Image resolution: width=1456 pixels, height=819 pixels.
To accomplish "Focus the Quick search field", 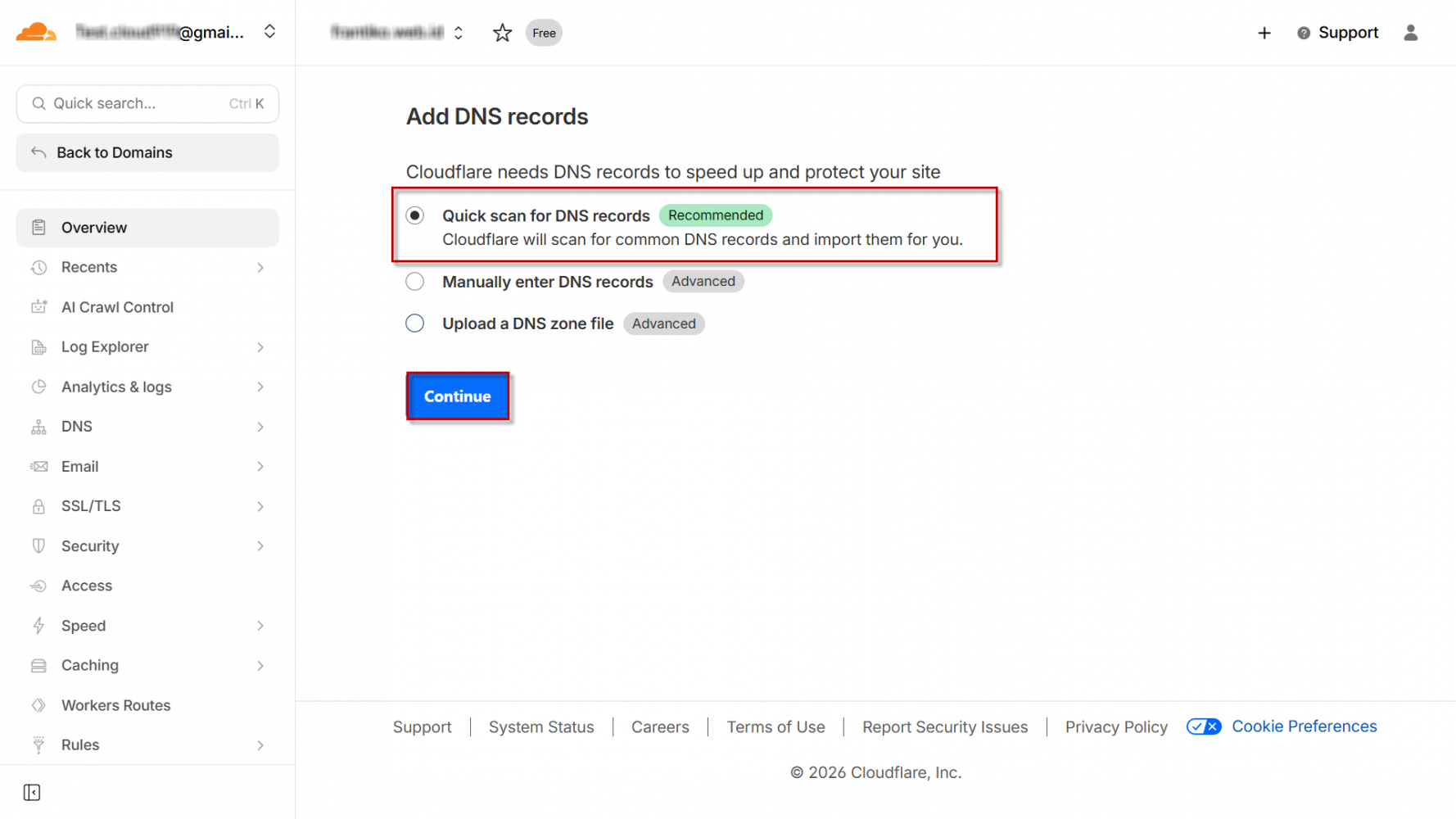I will coord(139,104).
